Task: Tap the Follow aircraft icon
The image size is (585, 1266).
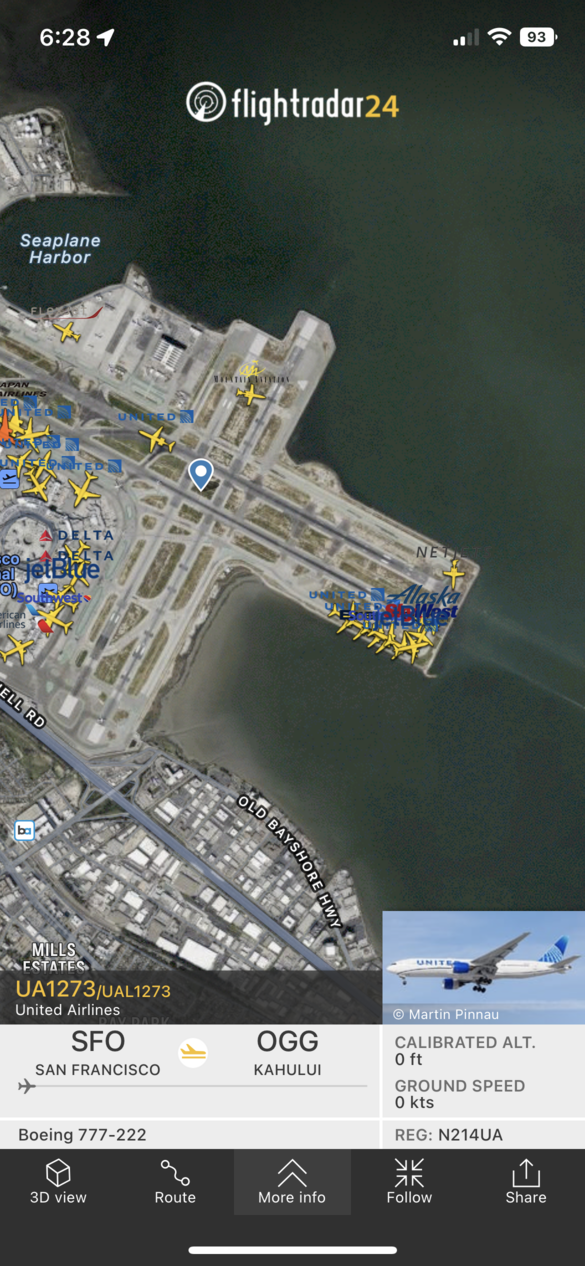Action: [409, 1172]
